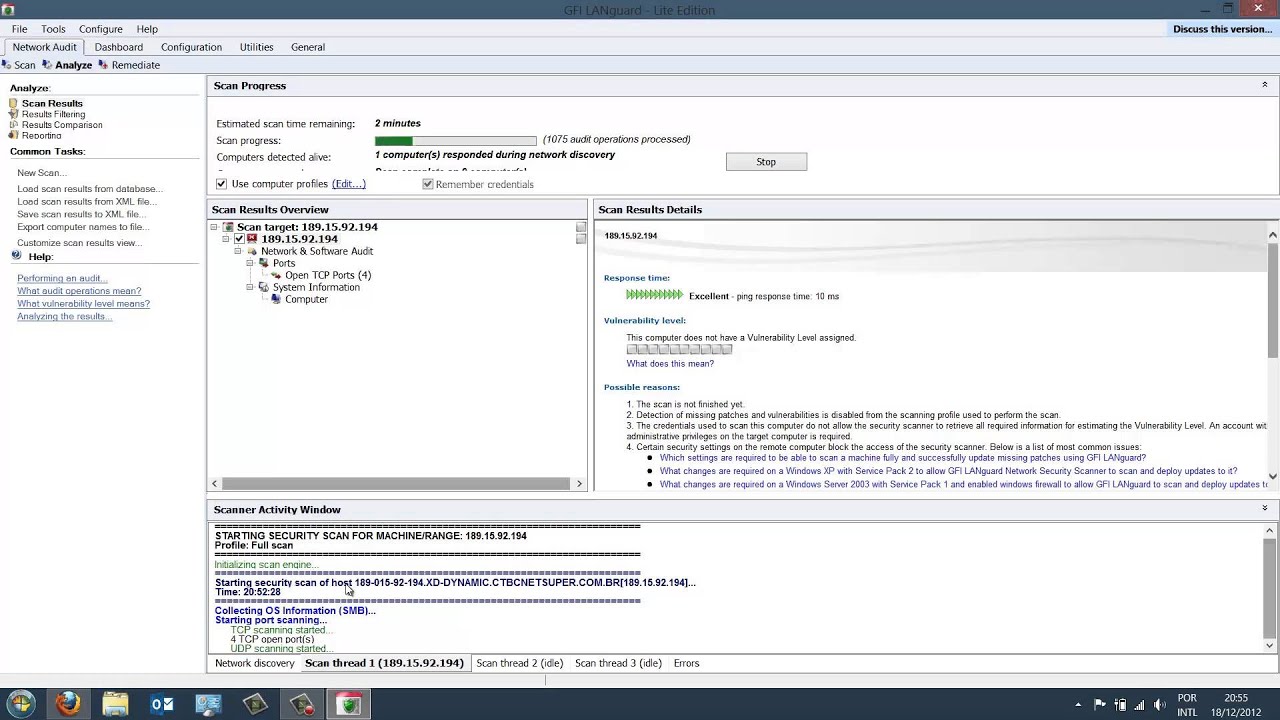Open Firefox from the taskbar
Screen dimensions: 1280x720
68,704
